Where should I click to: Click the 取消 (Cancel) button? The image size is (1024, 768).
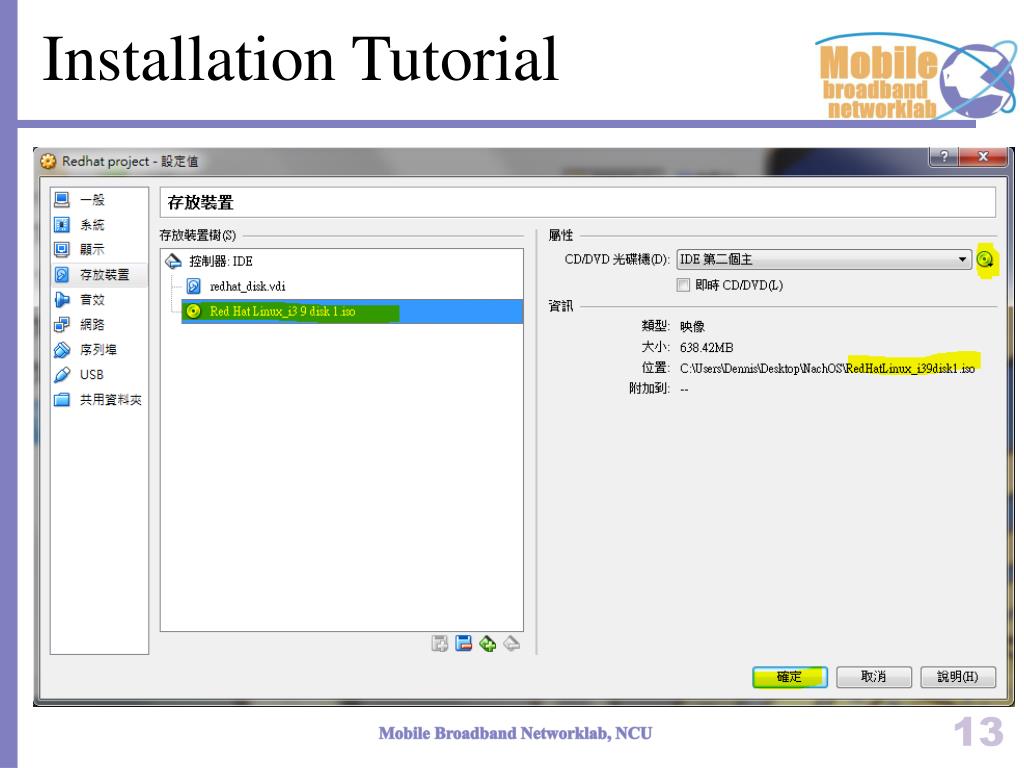(874, 677)
